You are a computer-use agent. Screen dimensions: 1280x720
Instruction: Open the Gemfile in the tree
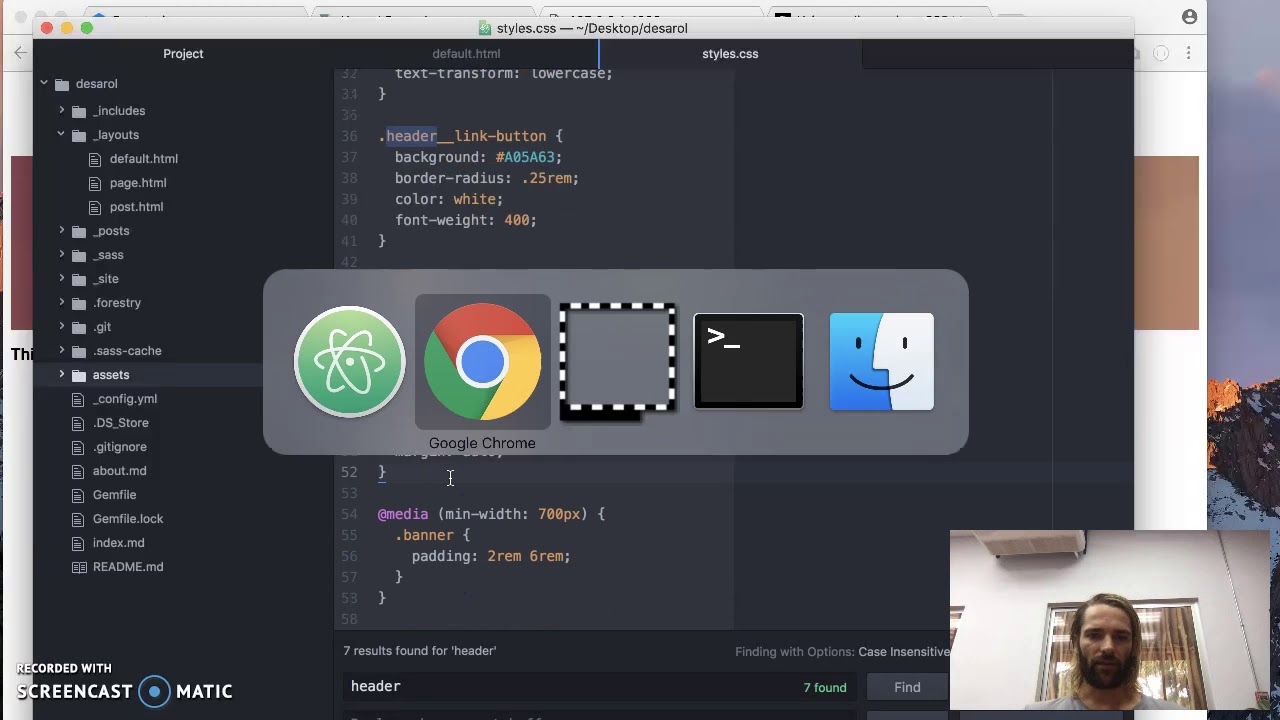[x=114, y=495]
